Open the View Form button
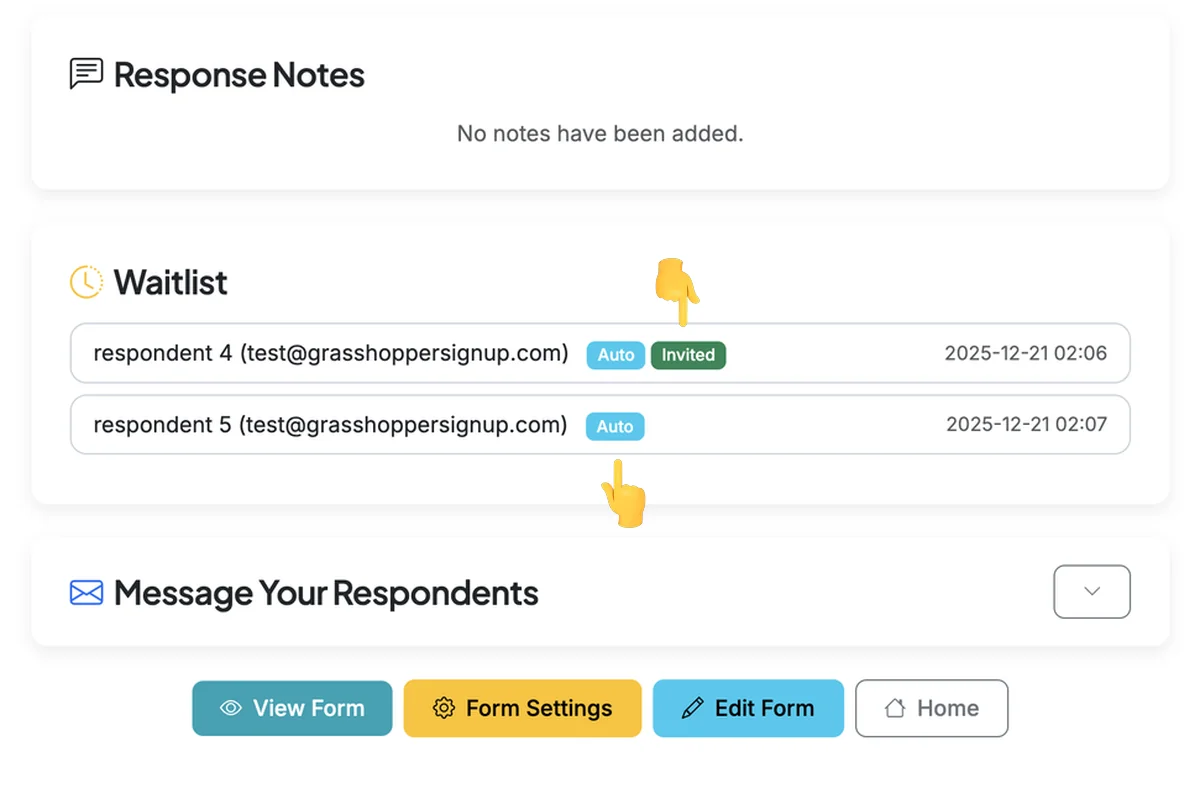The height and width of the screenshot is (800, 1200). pos(292,708)
